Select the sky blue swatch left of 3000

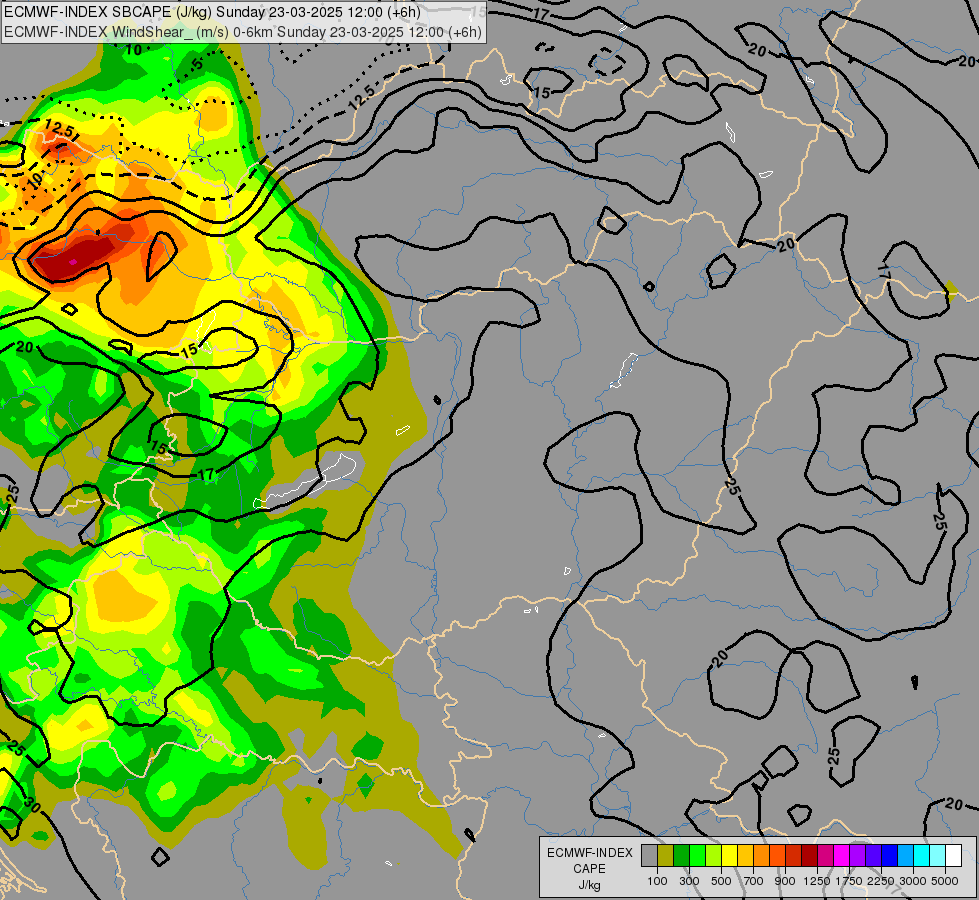(x=906, y=856)
